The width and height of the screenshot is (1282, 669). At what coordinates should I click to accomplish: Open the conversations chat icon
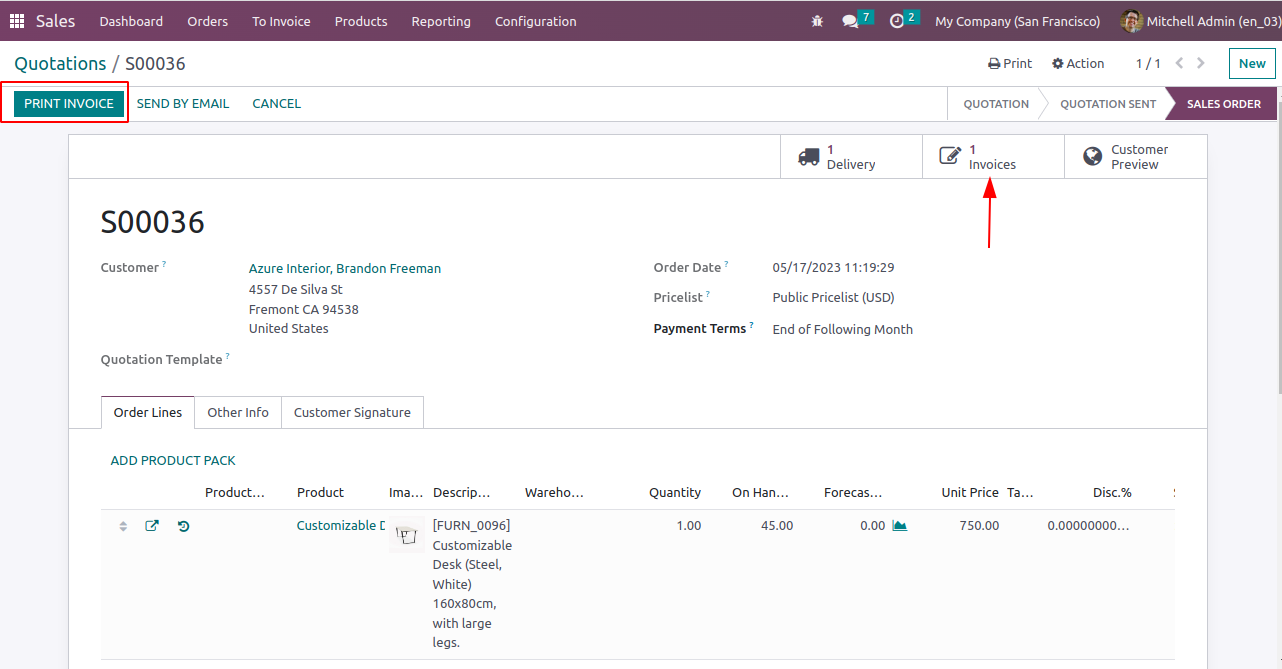coord(851,21)
